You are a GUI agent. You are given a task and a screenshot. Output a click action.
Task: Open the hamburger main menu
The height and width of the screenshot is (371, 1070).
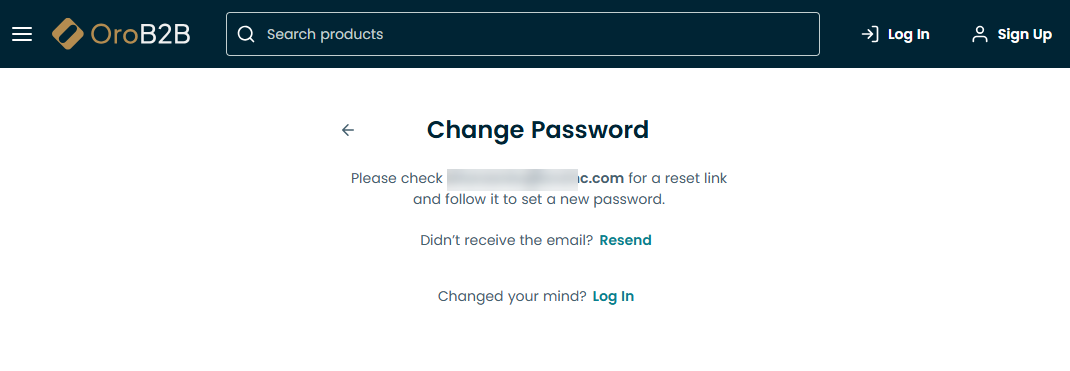coord(22,34)
